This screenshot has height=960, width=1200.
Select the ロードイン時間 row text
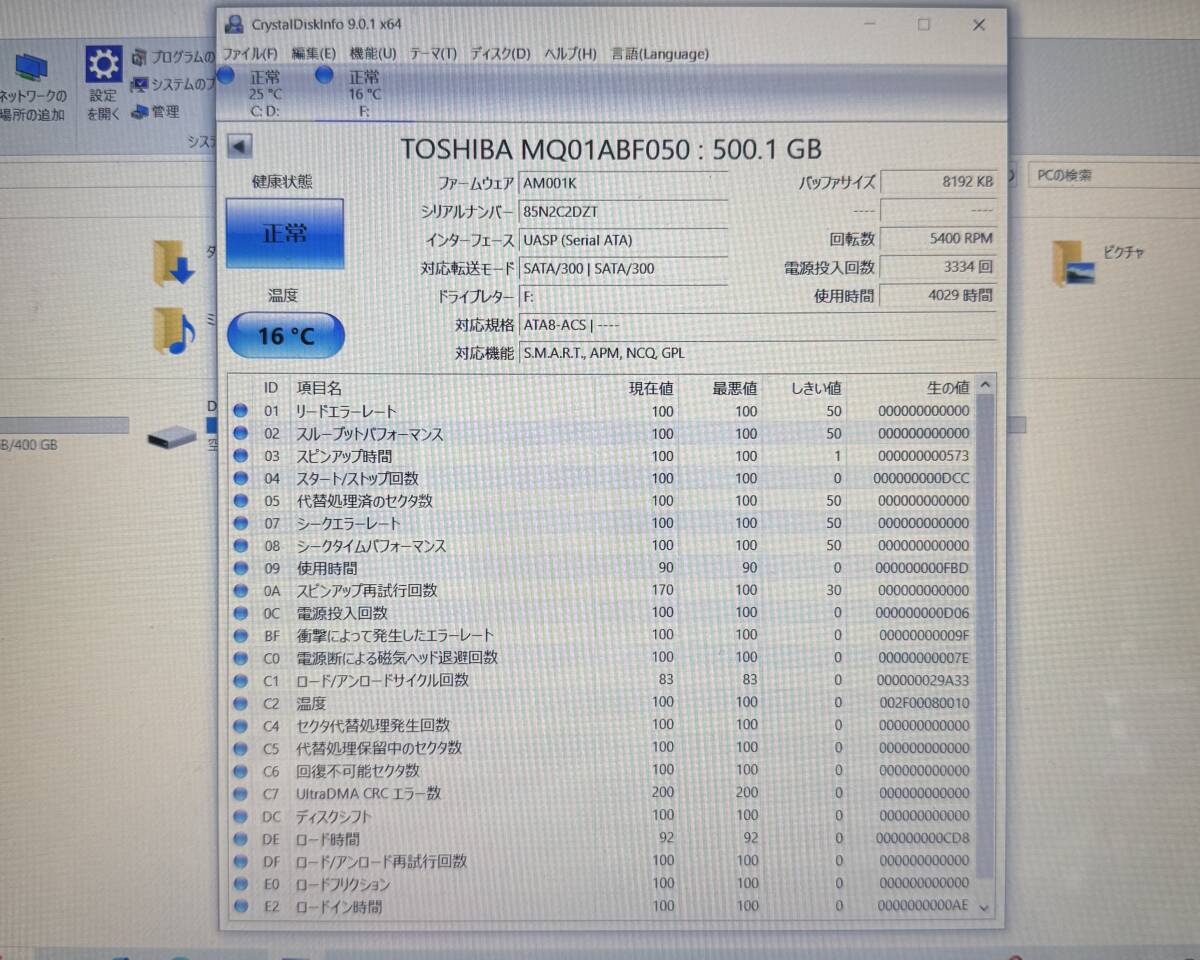[338, 907]
